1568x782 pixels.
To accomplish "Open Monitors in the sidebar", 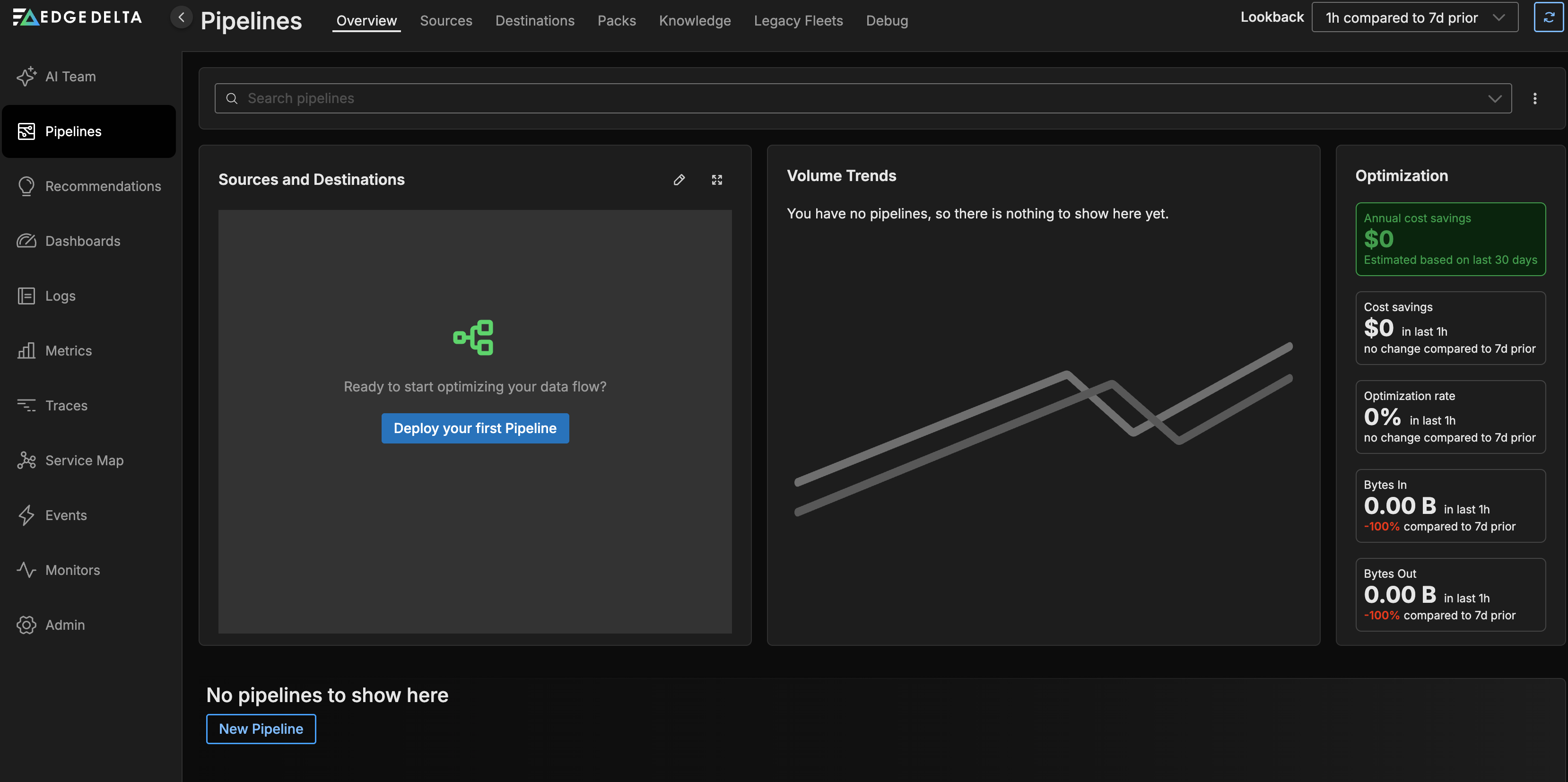I will click(x=72, y=570).
